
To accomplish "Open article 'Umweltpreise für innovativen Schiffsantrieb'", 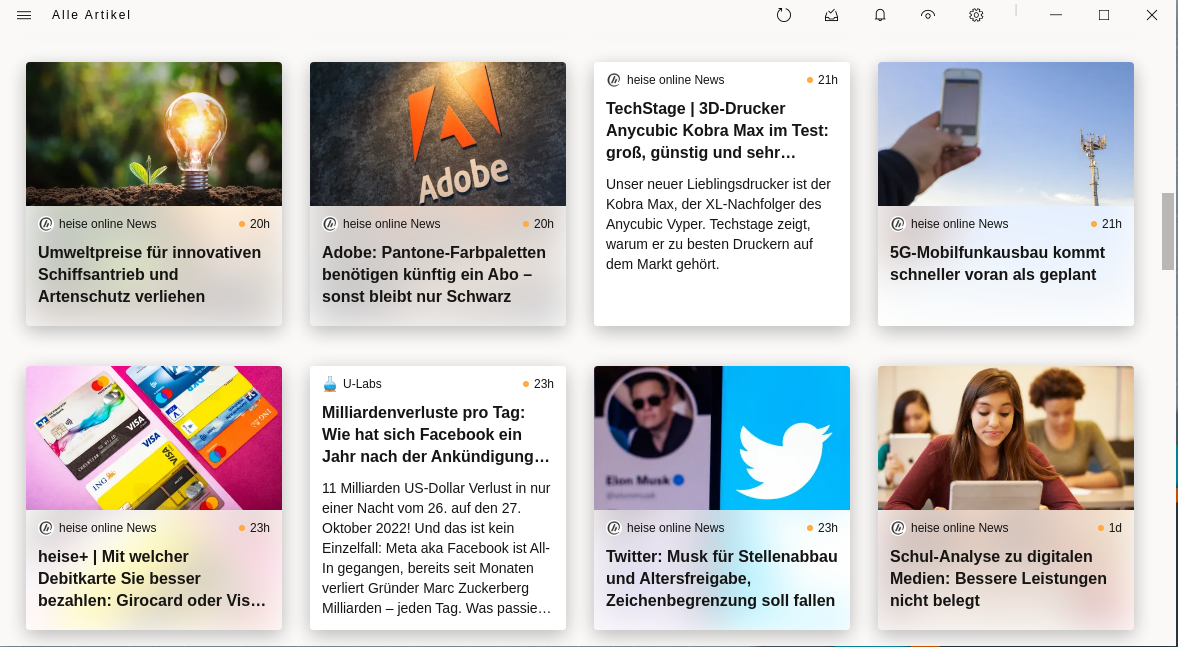I will pos(150,274).
